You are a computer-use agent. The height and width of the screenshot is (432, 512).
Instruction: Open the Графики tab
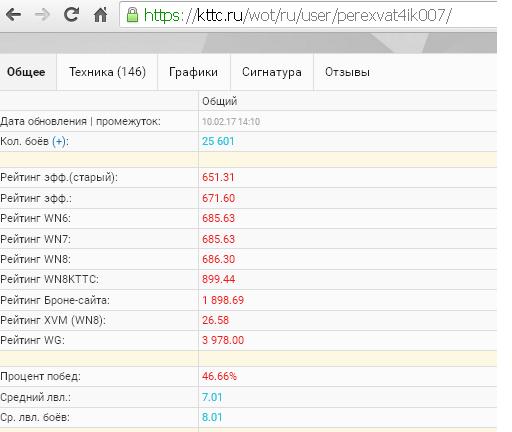(x=194, y=72)
